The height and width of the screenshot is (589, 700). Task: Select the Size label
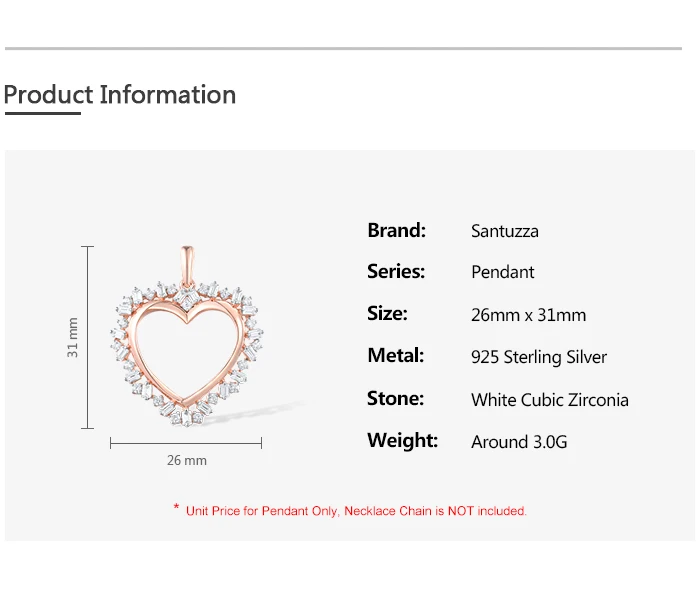tap(387, 313)
